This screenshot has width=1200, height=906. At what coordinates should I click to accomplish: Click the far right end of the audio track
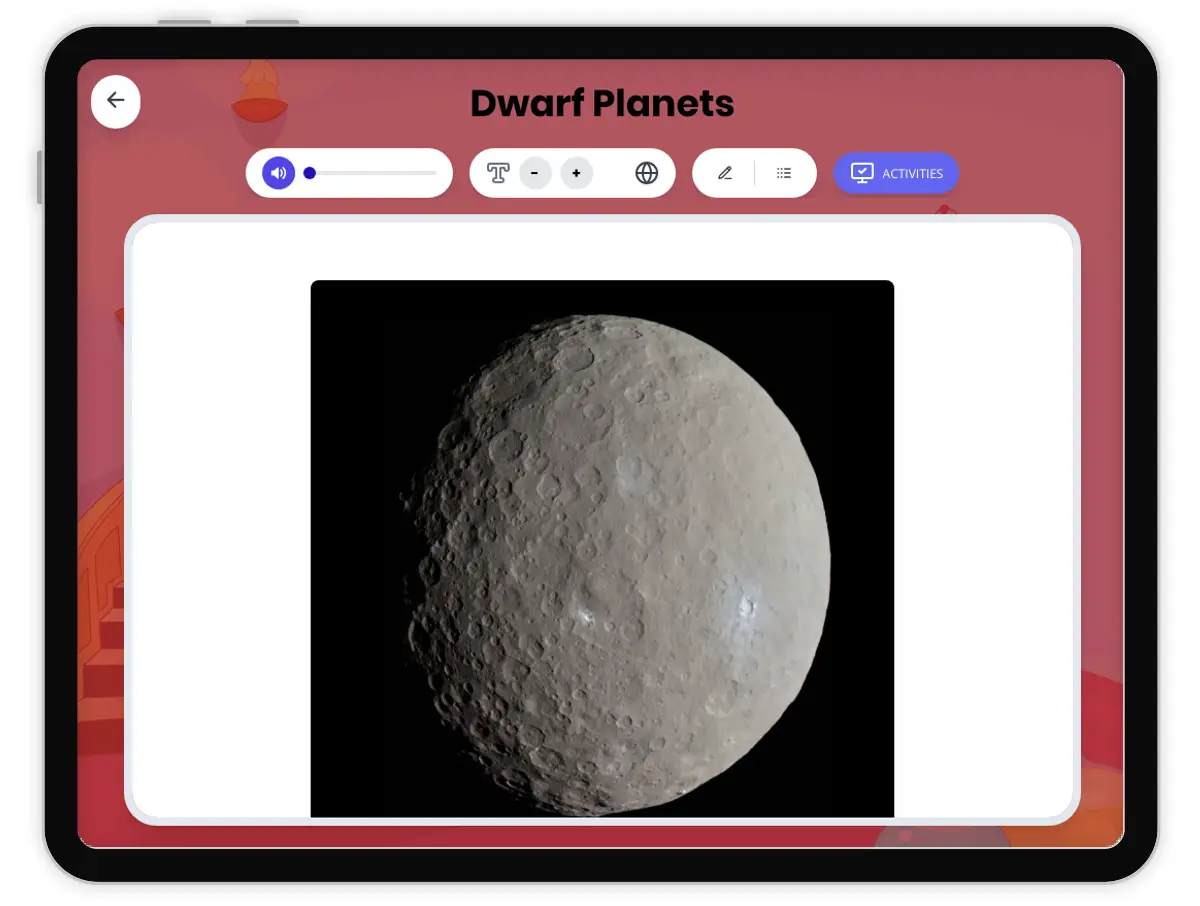coord(435,173)
